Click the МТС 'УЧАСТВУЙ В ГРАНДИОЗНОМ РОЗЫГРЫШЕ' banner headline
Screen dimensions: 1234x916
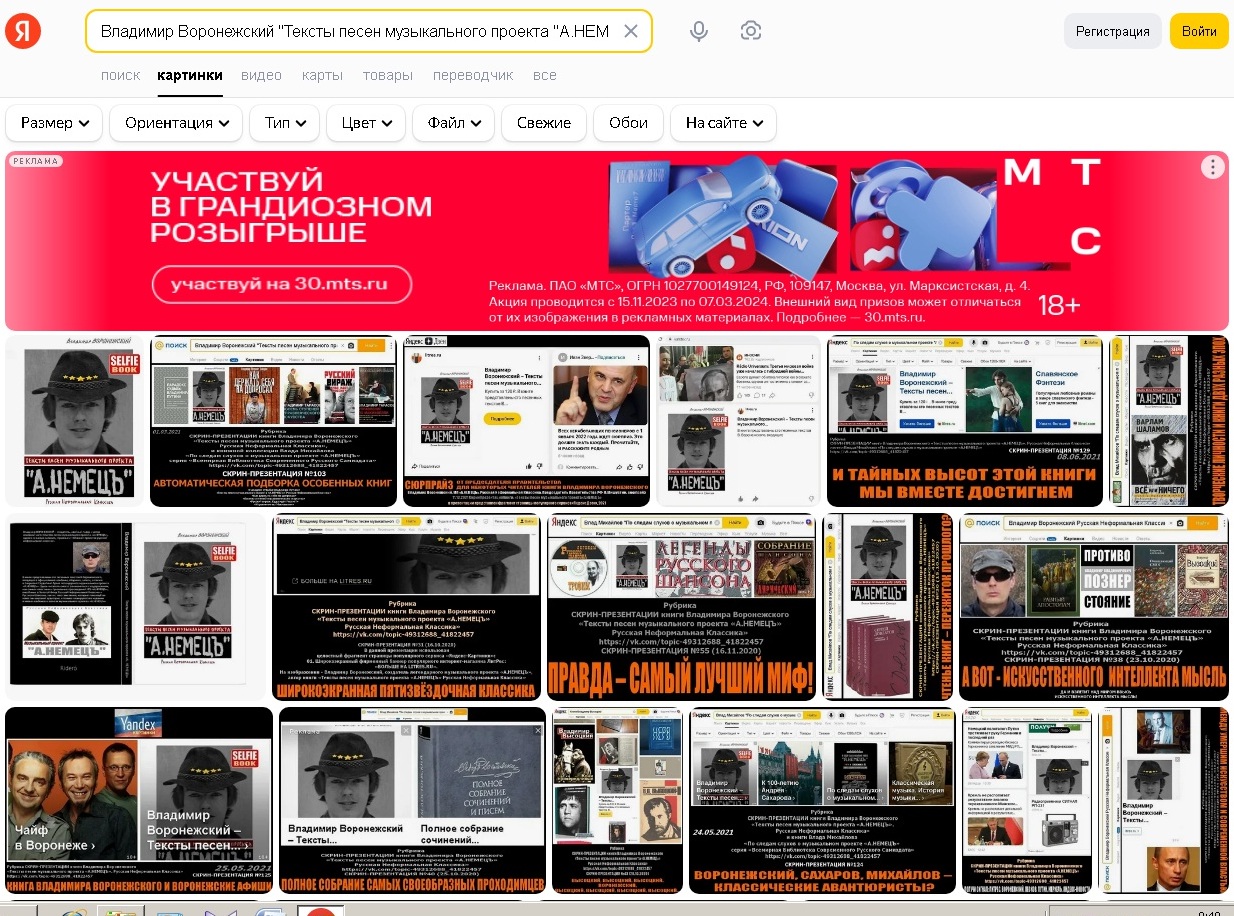(291, 208)
